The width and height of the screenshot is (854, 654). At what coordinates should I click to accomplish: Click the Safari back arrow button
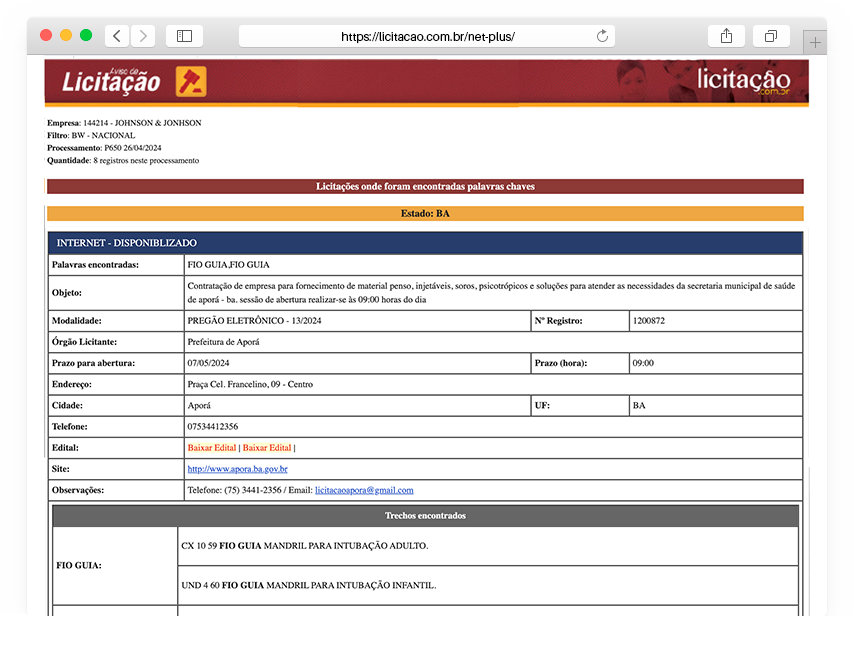117,36
